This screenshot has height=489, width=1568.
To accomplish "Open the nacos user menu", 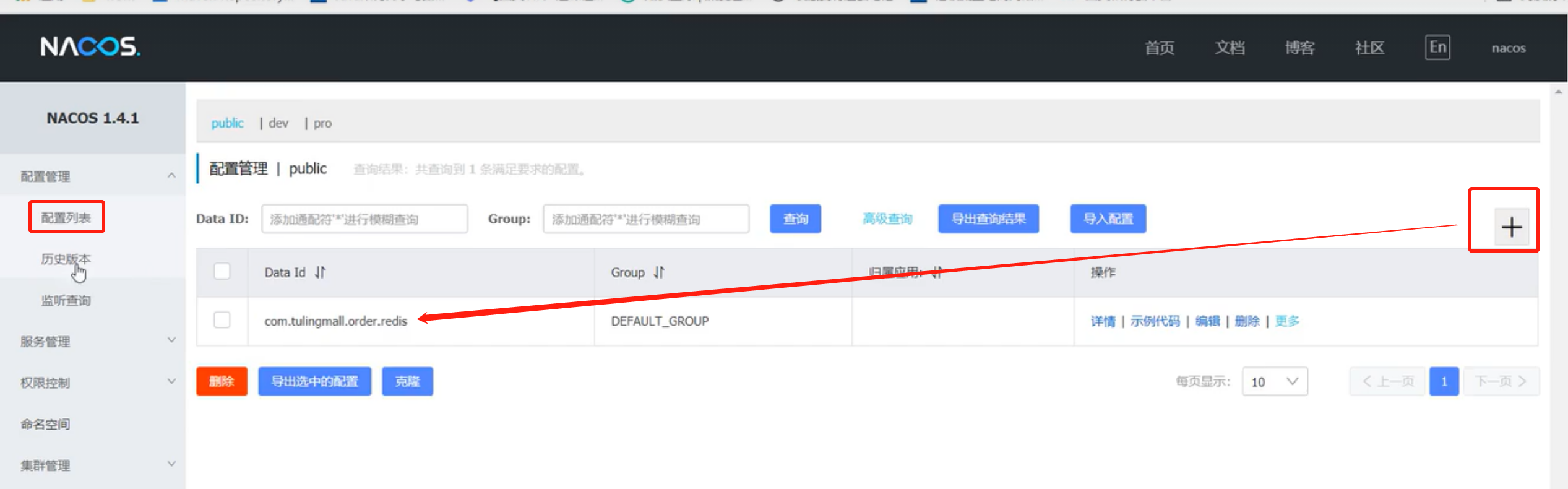I will (1509, 48).
